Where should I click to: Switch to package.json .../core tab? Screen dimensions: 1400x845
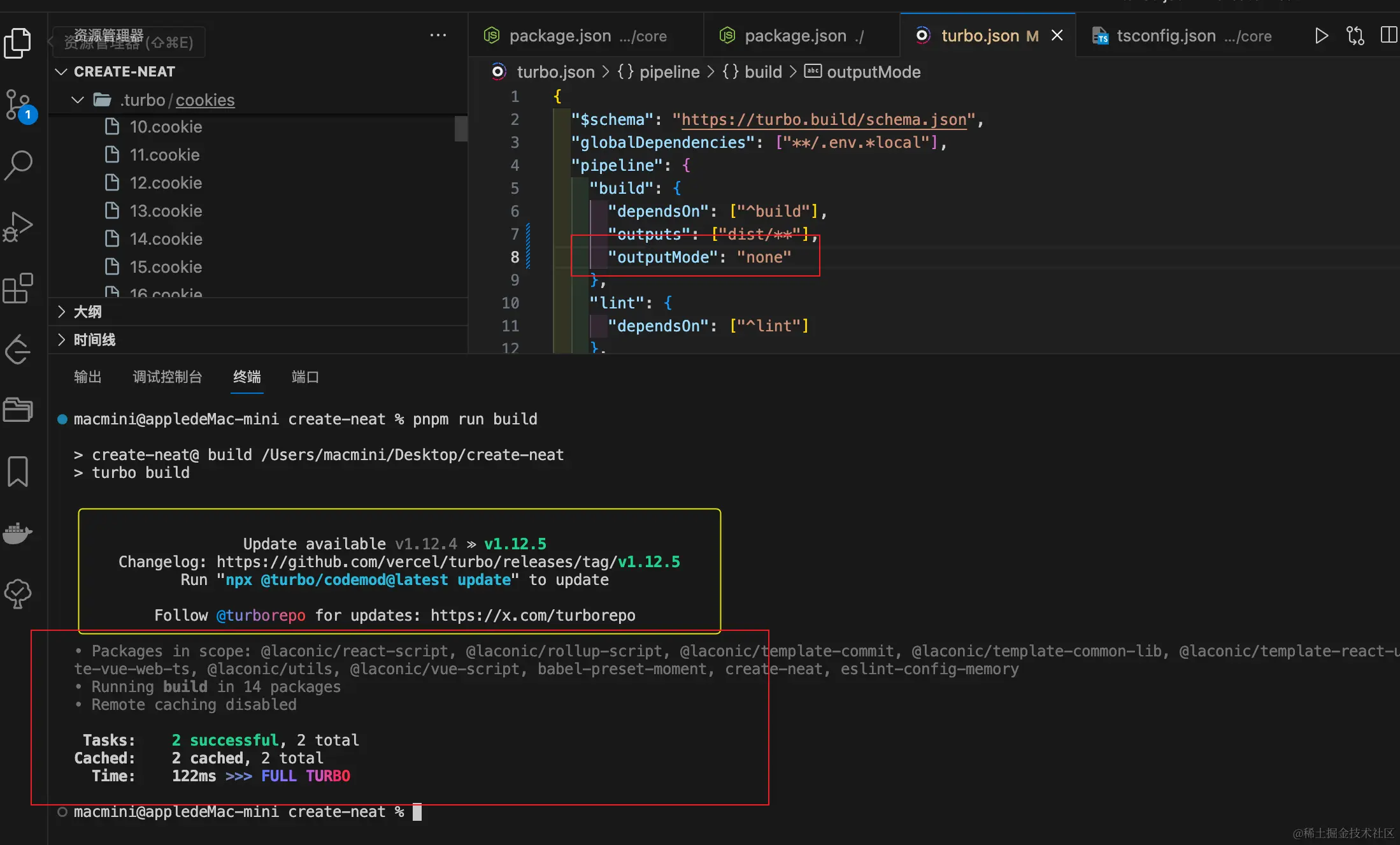coord(586,36)
